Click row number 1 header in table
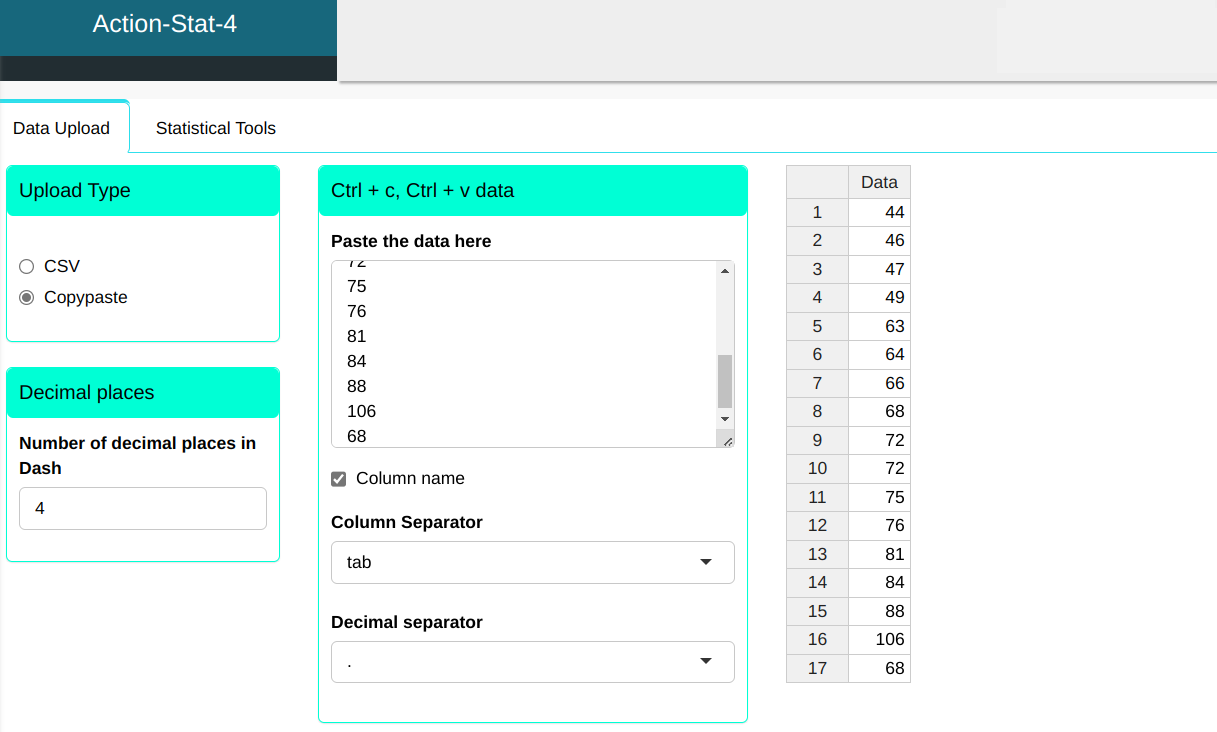Viewport: 1217px width, 732px height. coord(817,212)
